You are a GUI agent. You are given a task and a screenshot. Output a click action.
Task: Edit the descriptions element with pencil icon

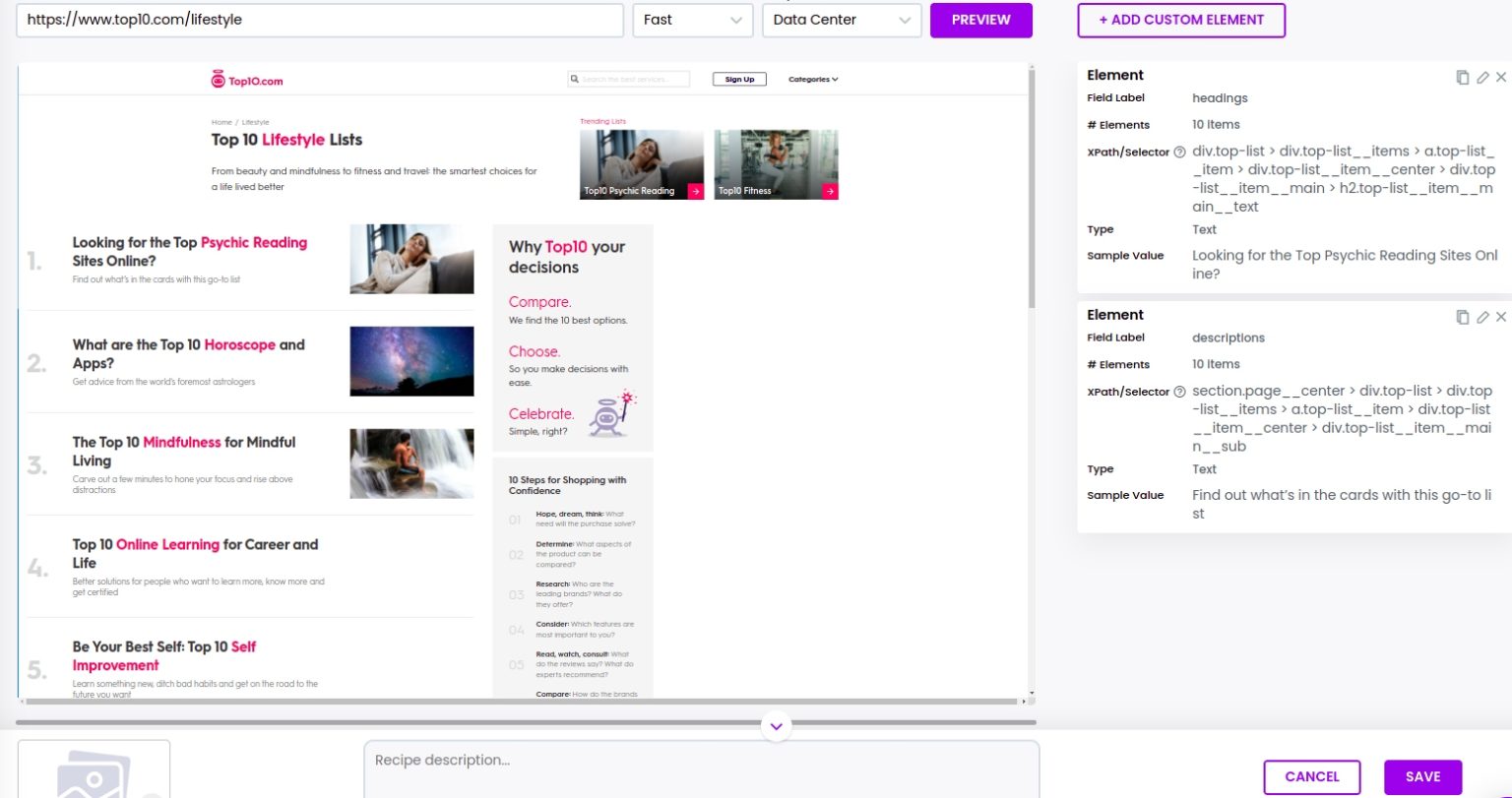[1482, 317]
